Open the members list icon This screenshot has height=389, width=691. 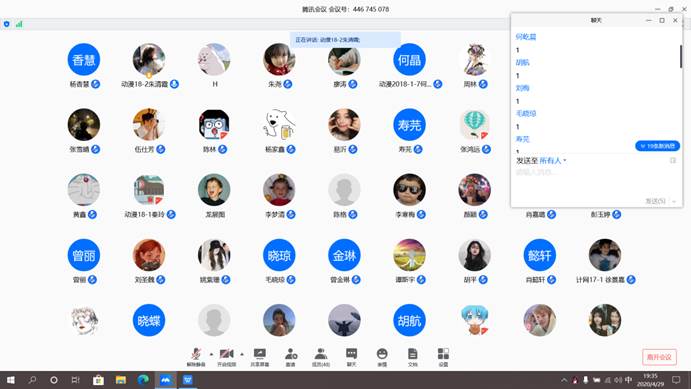321,357
